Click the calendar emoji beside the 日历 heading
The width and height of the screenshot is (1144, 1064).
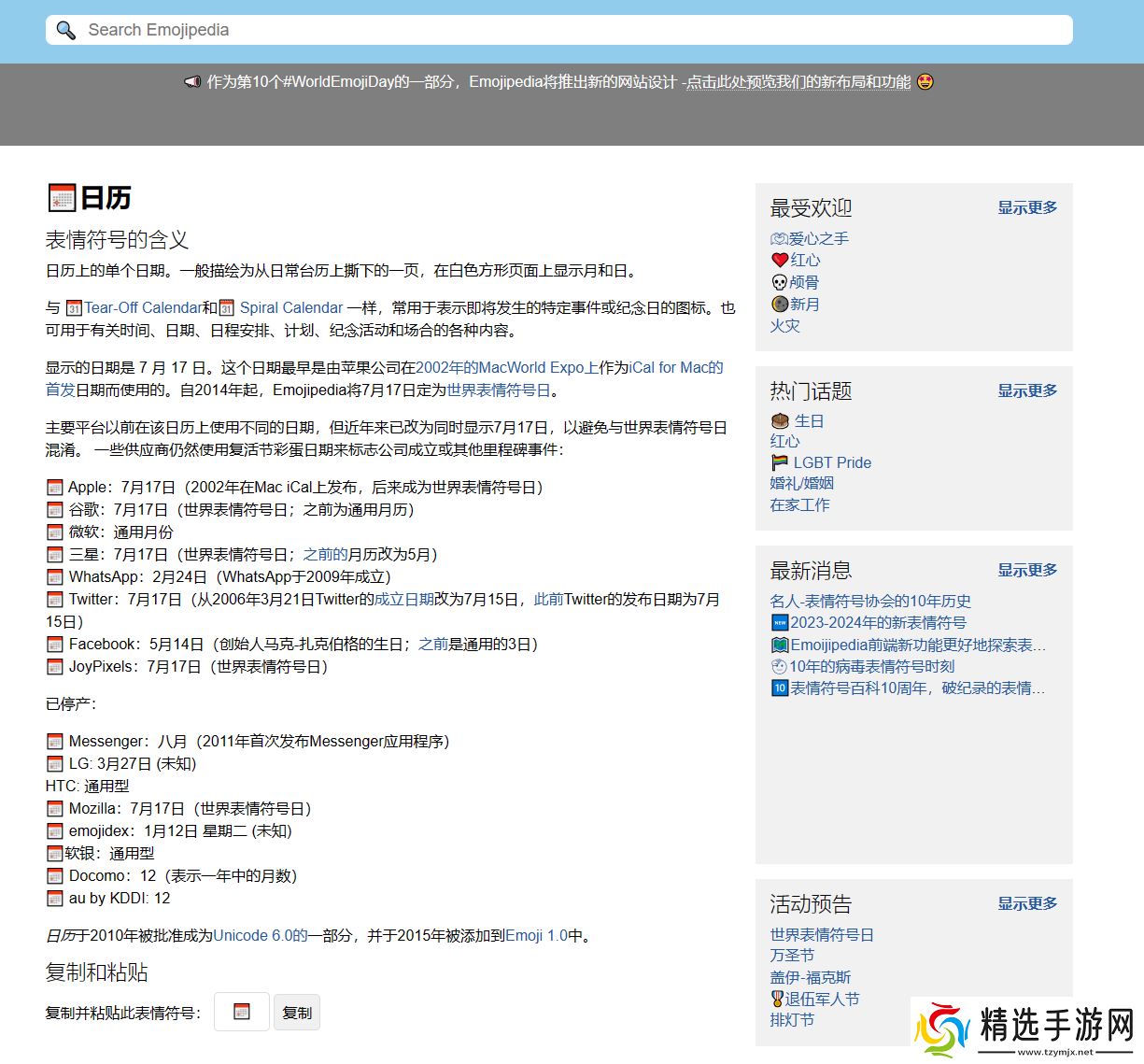[x=62, y=198]
